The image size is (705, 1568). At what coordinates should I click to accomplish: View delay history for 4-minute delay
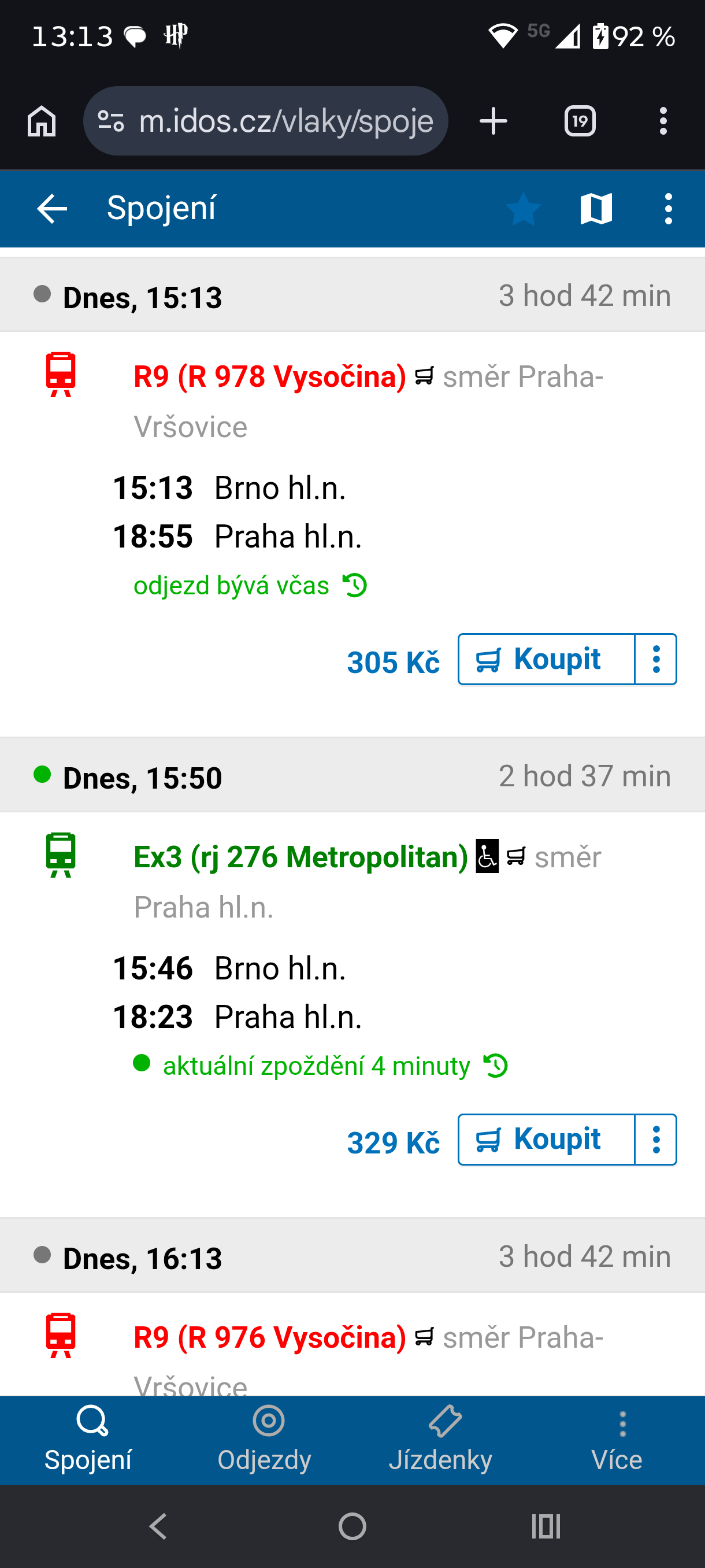tap(496, 1066)
